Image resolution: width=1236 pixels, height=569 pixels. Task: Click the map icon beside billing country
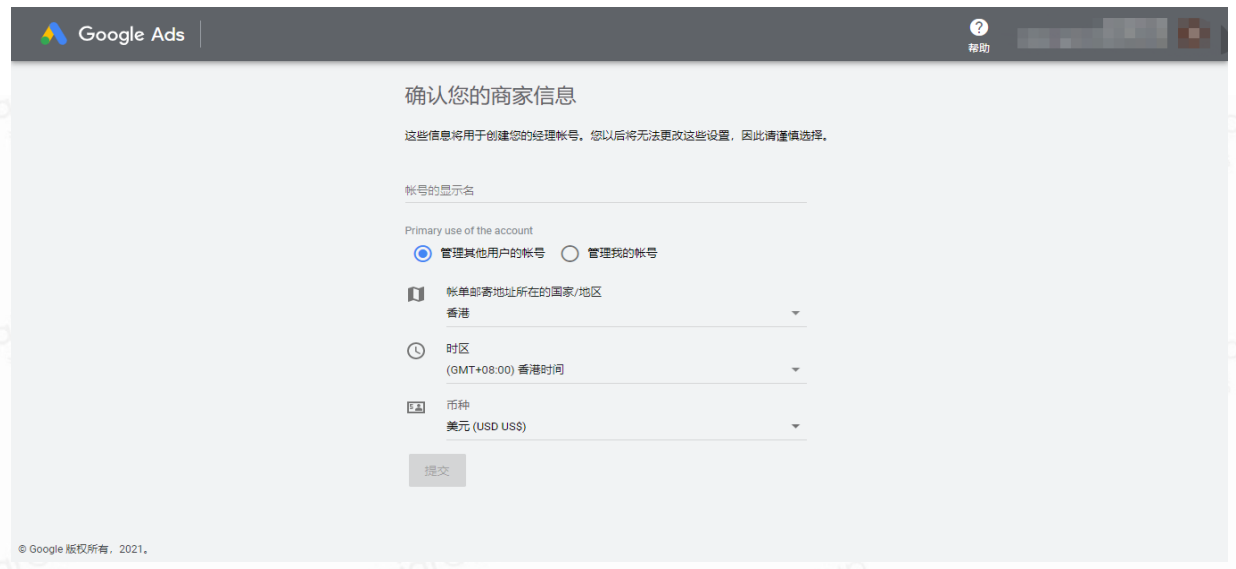(416, 295)
